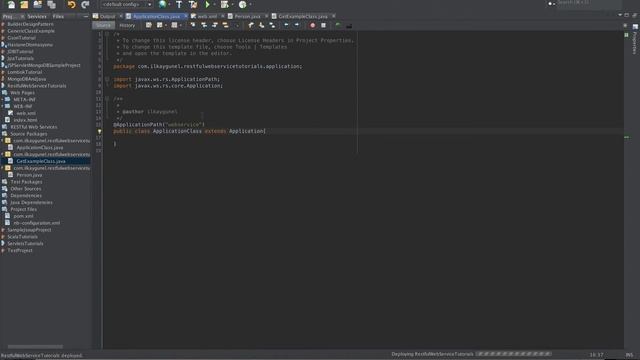Run the project with green arrow
The height and width of the screenshot is (360, 640).
[207, 4]
